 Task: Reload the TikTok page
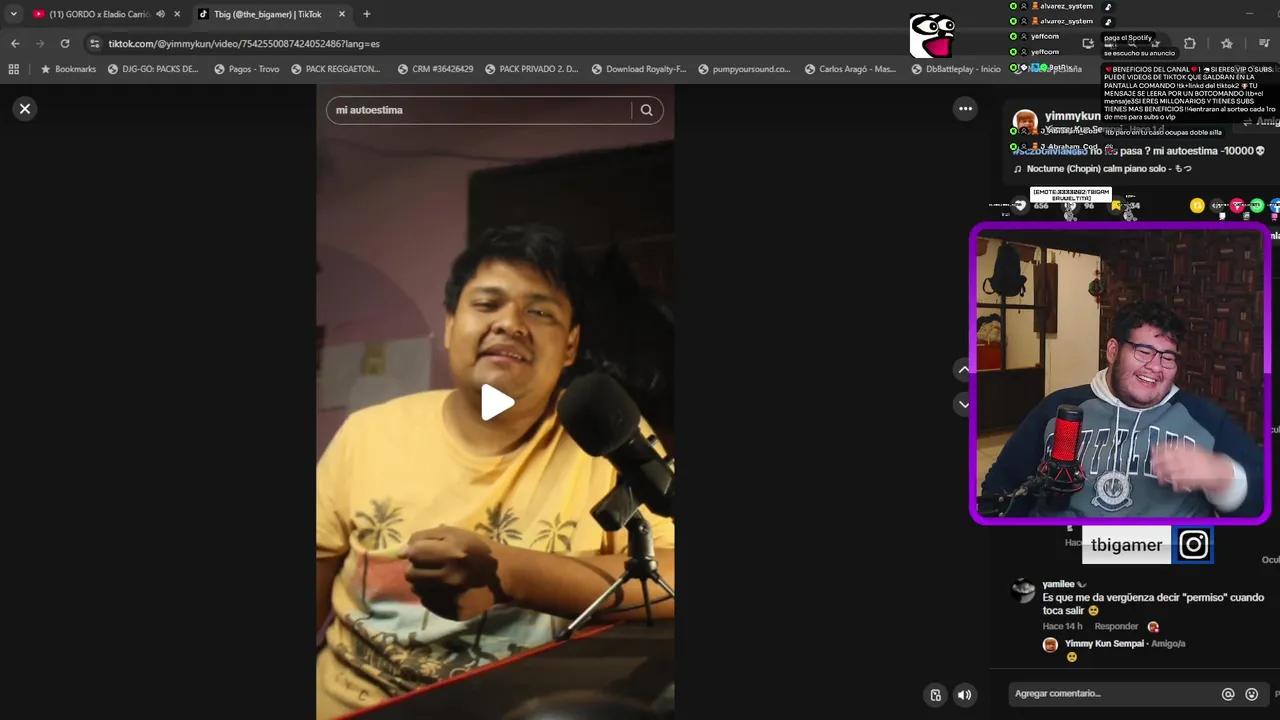[65, 44]
